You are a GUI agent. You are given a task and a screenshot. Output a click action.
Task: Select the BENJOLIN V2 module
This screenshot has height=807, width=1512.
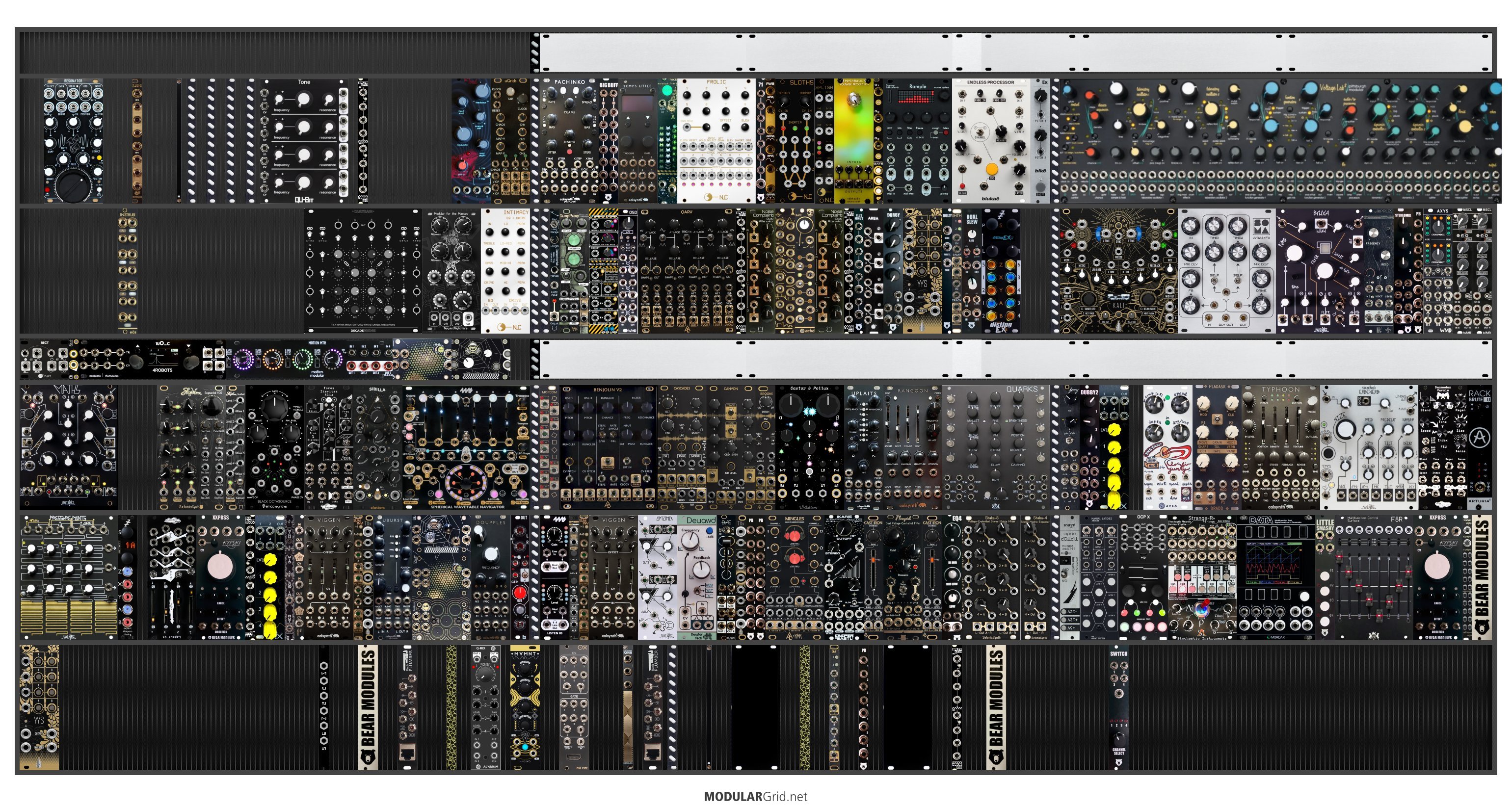point(608,447)
